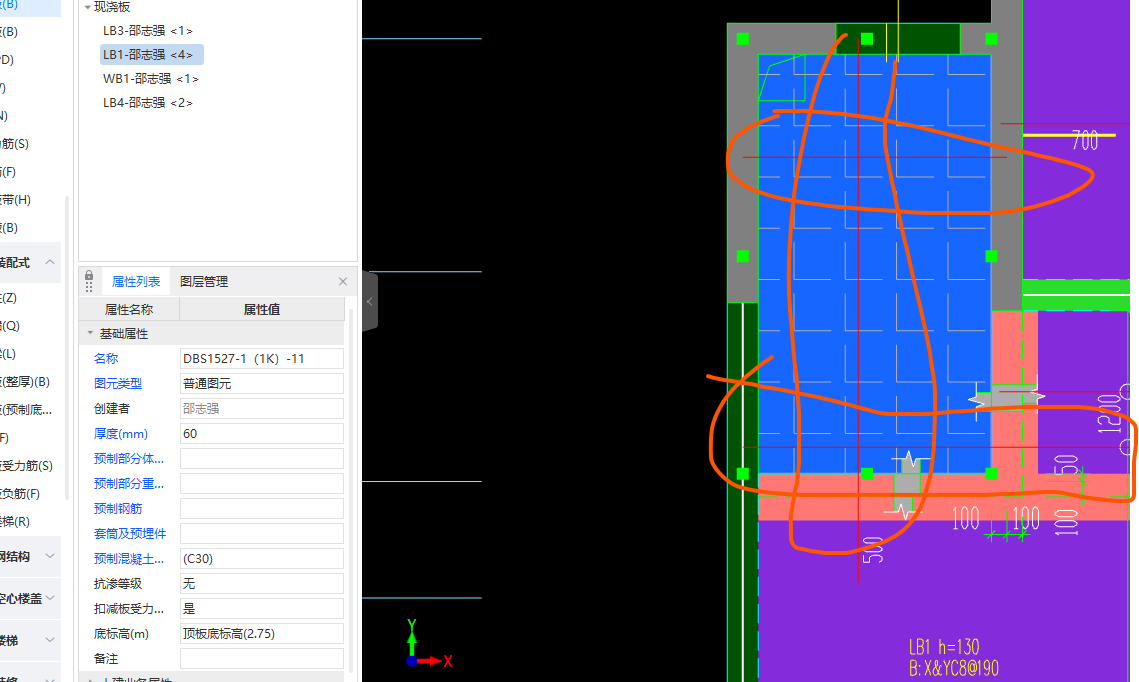
Task: Click the 扣减板受力 value 是
Action: (262, 609)
